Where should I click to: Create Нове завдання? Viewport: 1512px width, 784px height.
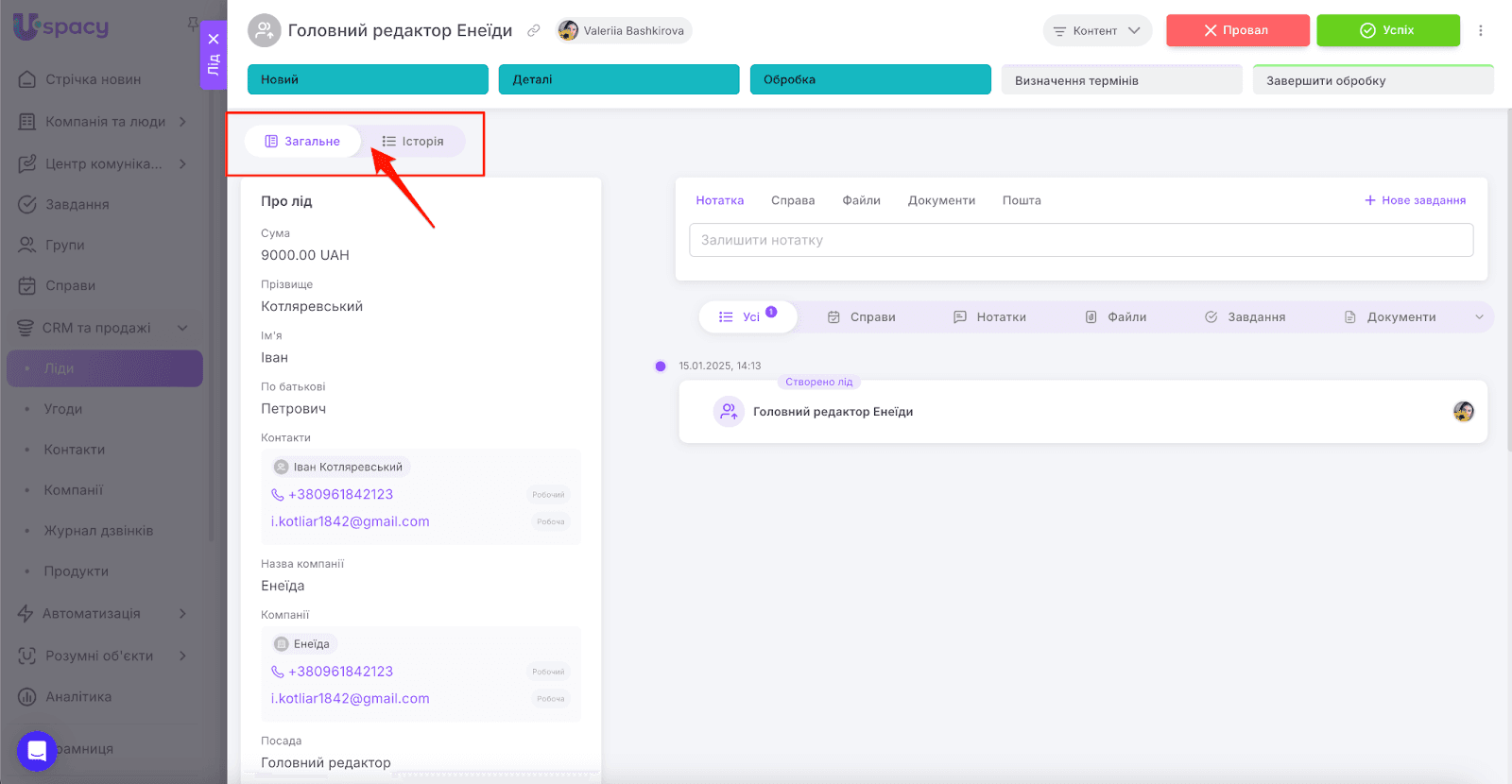(1415, 200)
